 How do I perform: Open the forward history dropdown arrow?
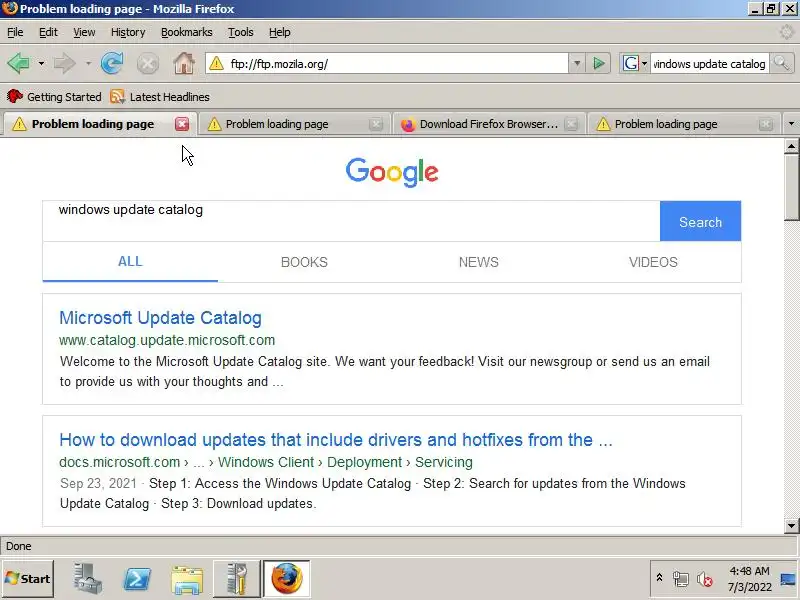tap(88, 64)
